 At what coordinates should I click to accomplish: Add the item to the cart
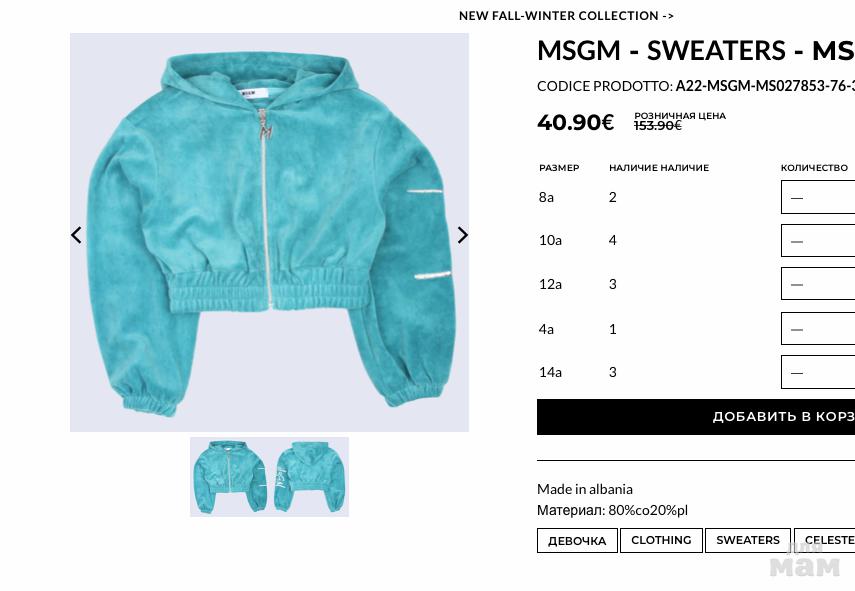(x=696, y=417)
